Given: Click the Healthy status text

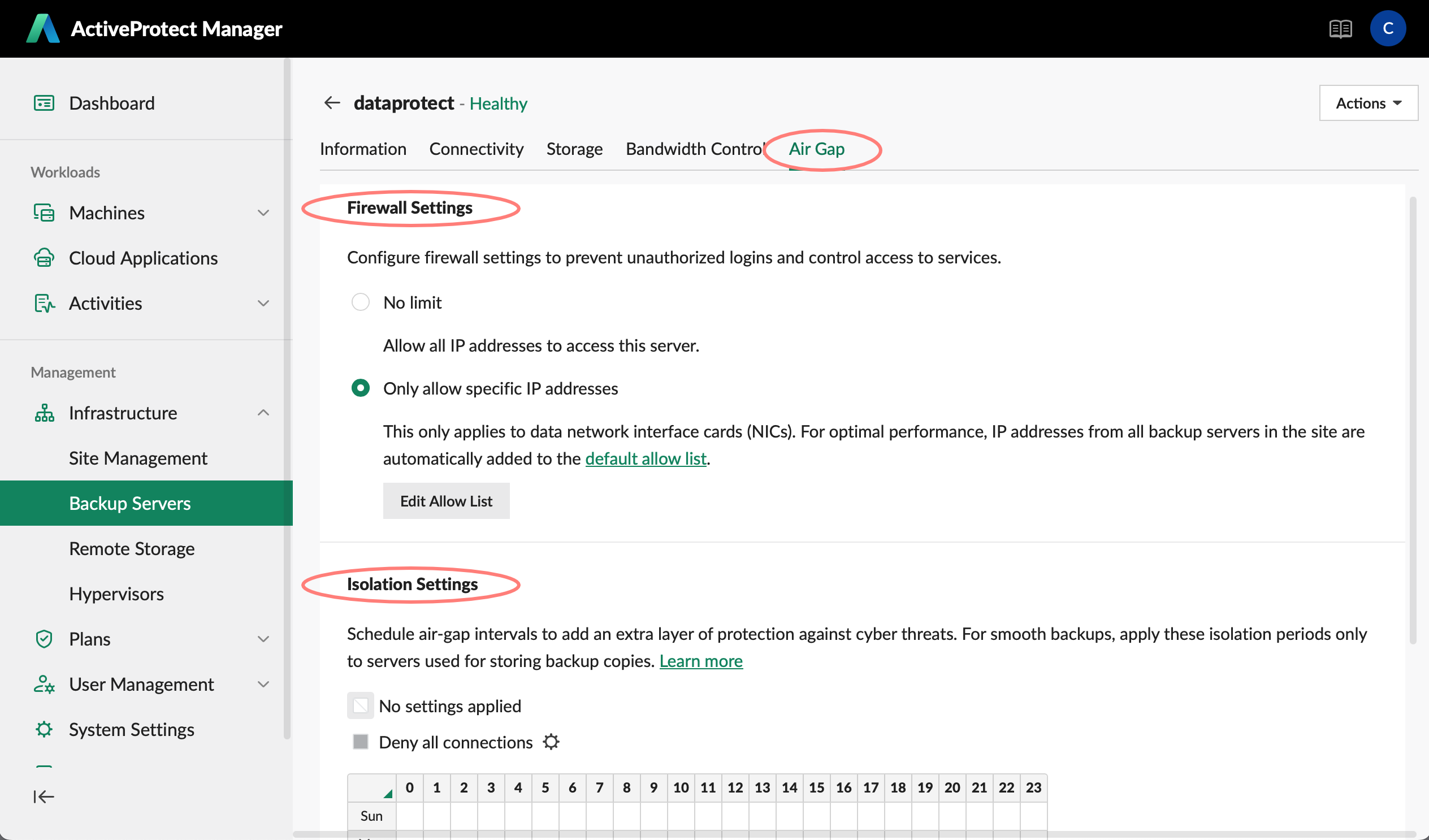Looking at the screenshot, I should point(499,104).
